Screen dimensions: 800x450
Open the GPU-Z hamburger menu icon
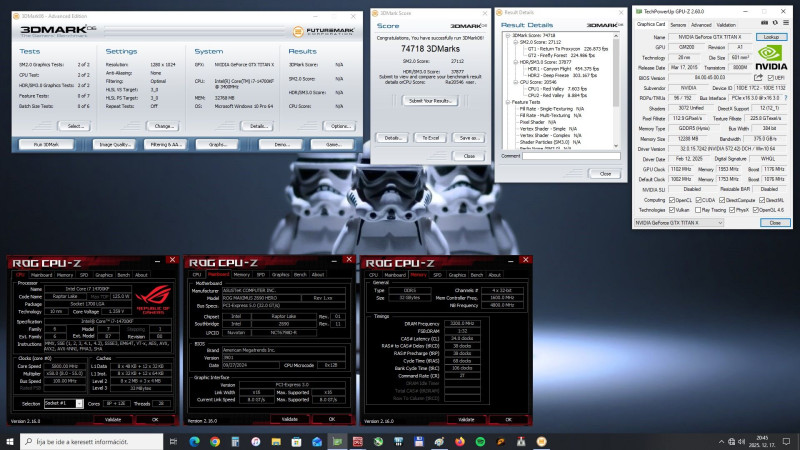(x=786, y=23)
